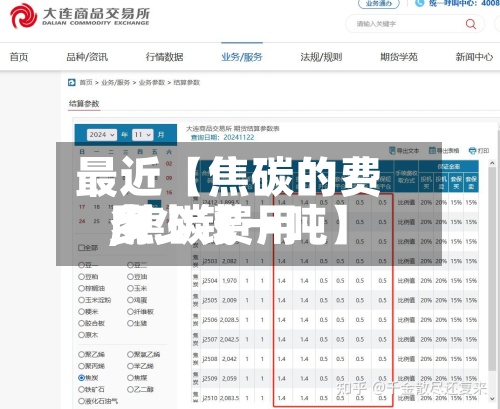The width and height of the screenshot is (500, 409).
Task: Click settlement price 1,970
Action: tap(230, 281)
